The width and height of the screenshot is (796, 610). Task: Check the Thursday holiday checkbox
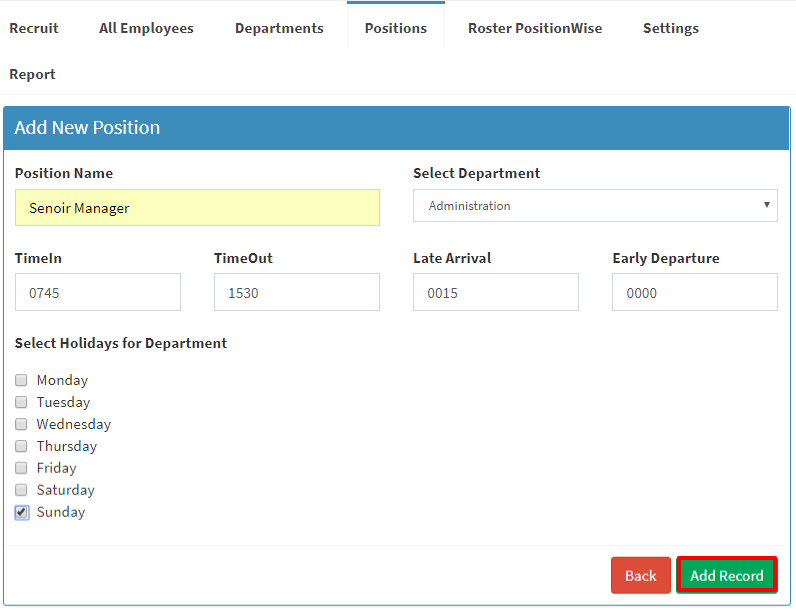21,446
